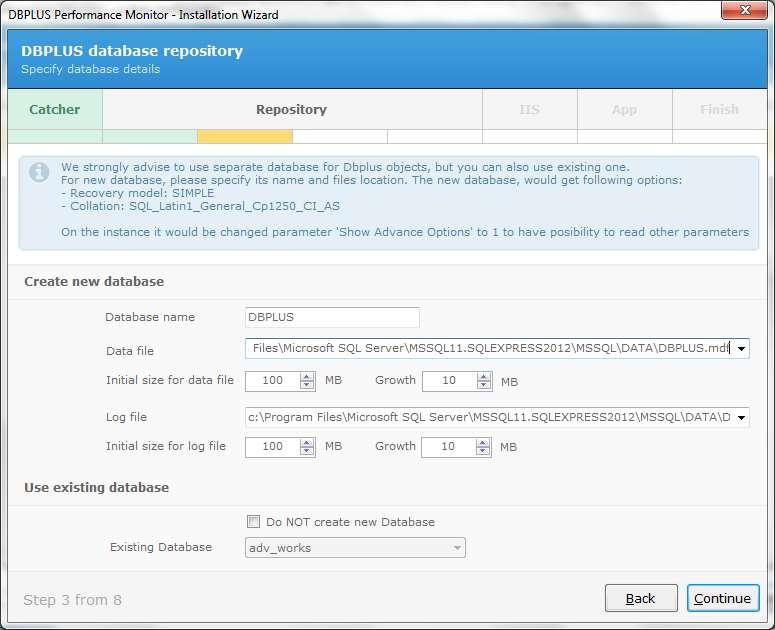Decrease initial size for data file
This screenshot has width=775, height=630.
[x=307, y=385]
